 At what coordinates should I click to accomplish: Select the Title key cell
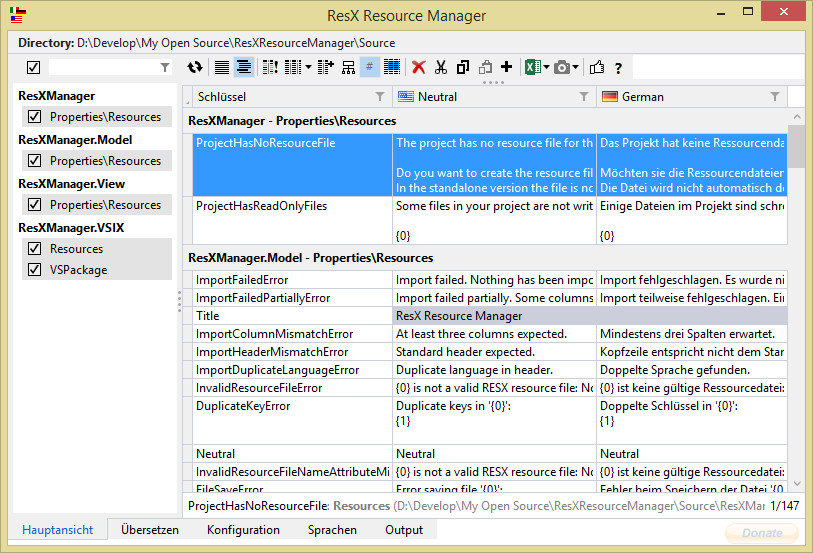(292, 316)
